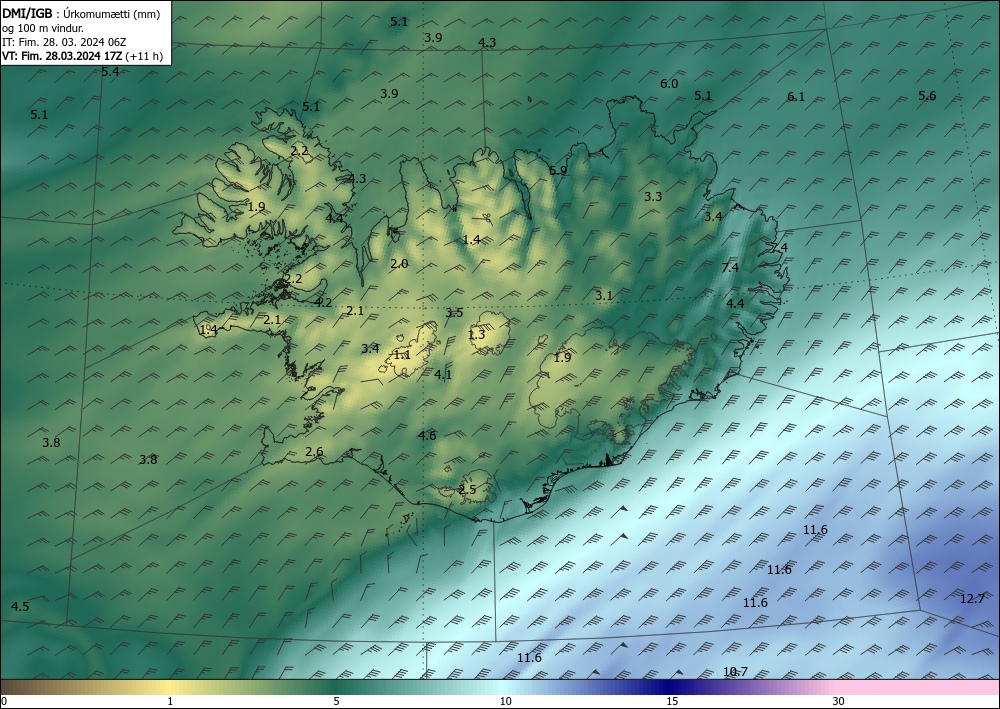Select the 10.7 value near the bottom

pyautogui.click(x=735, y=671)
